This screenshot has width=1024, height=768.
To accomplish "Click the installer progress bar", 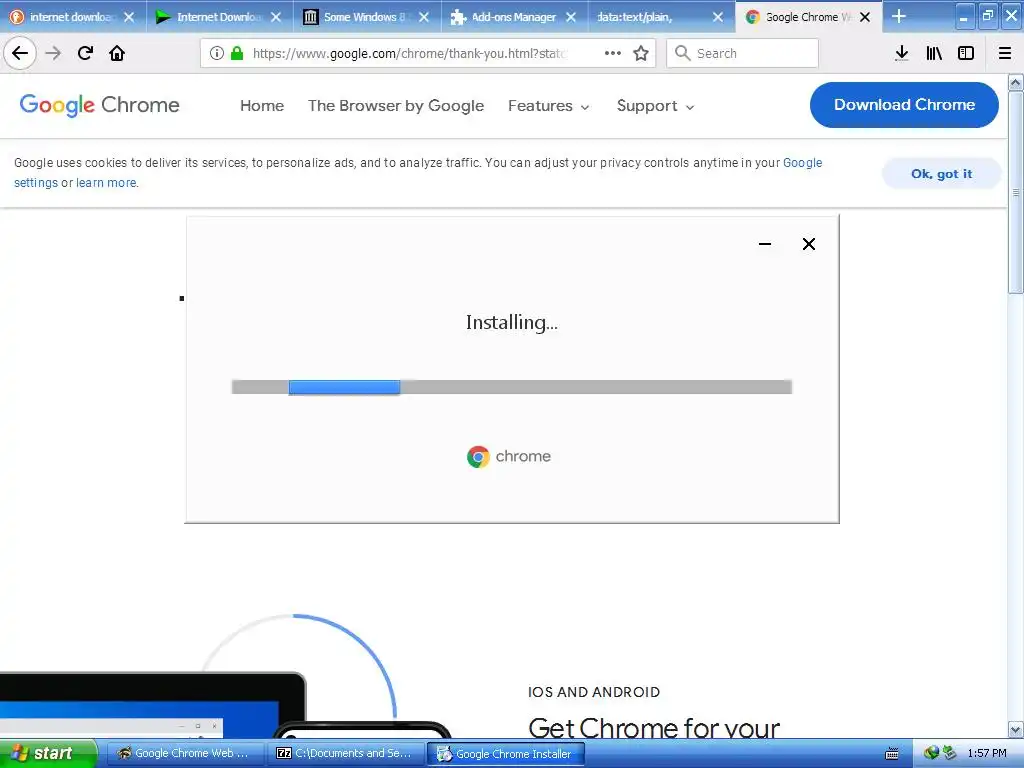I will click(511, 387).
